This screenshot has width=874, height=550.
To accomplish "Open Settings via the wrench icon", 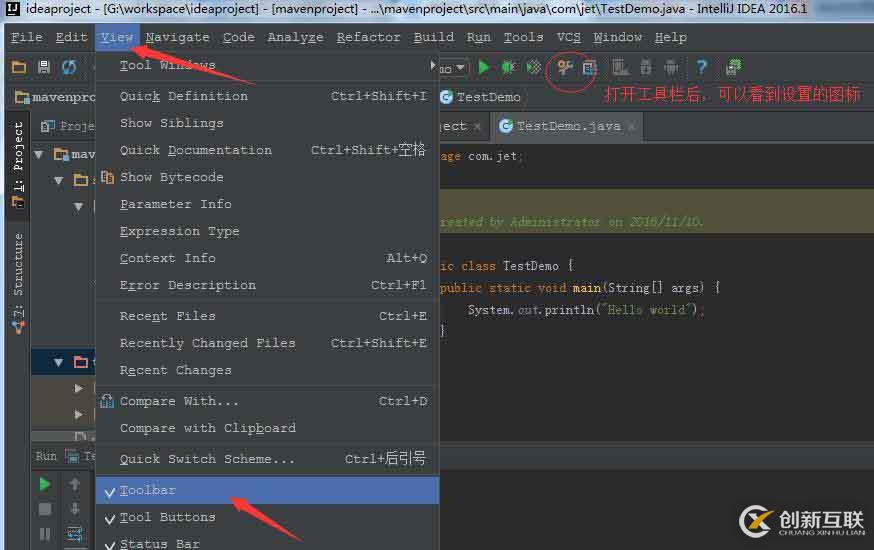I will pos(565,68).
